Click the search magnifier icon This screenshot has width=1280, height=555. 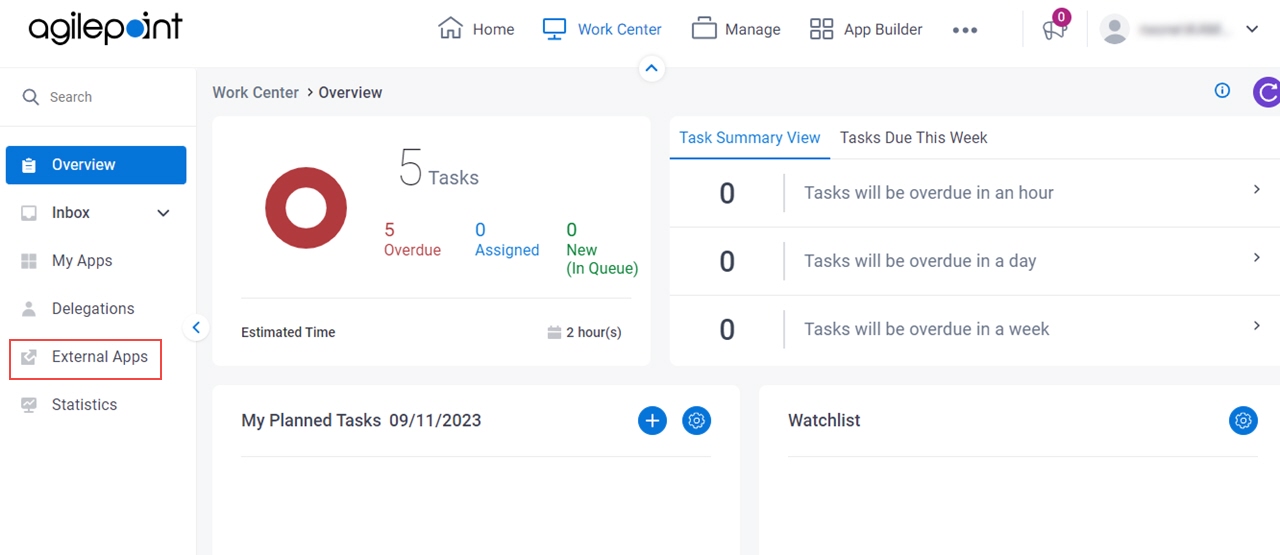31,96
